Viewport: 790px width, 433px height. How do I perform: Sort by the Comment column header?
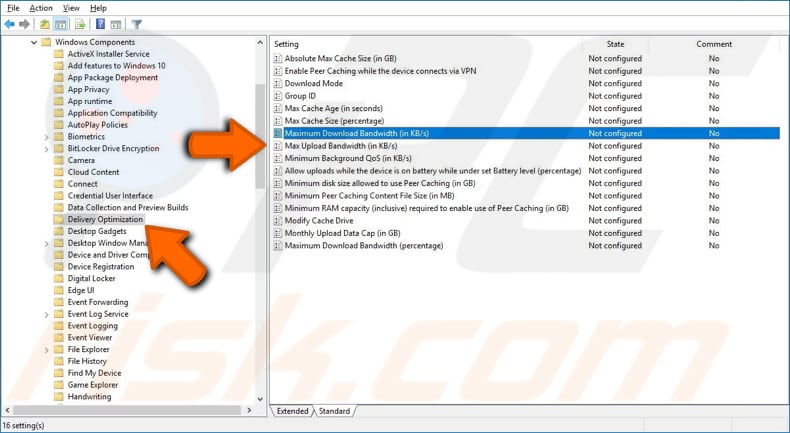click(714, 44)
